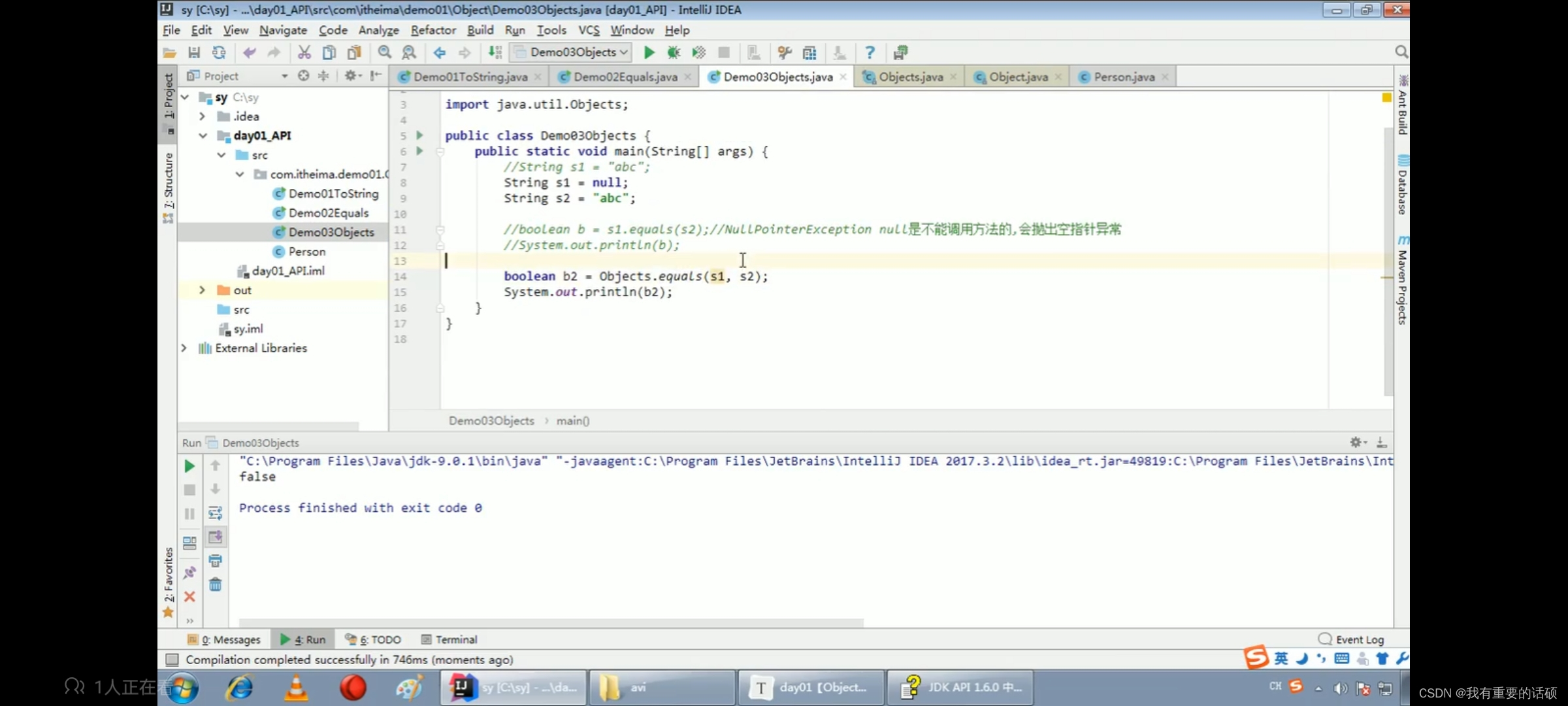Click the Save All floppy icon
The height and width of the screenshot is (706, 1568).
point(194,53)
